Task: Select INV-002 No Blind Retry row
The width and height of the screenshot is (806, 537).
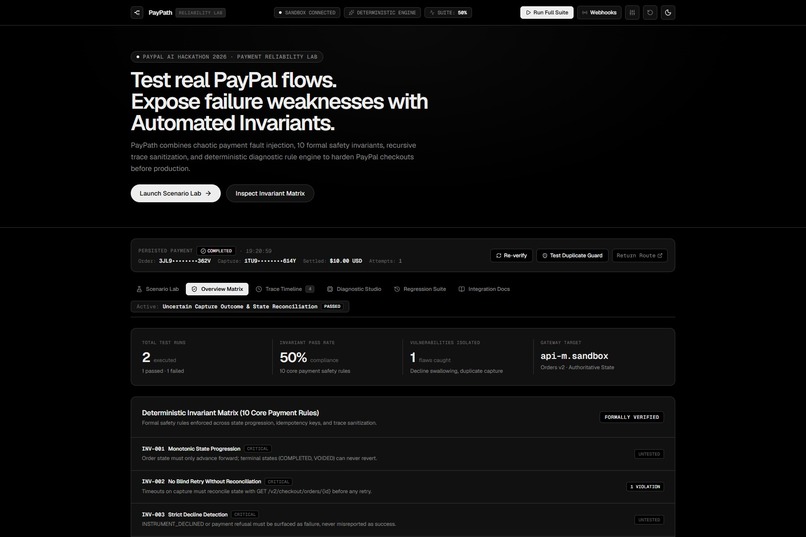Action: coord(402,487)
